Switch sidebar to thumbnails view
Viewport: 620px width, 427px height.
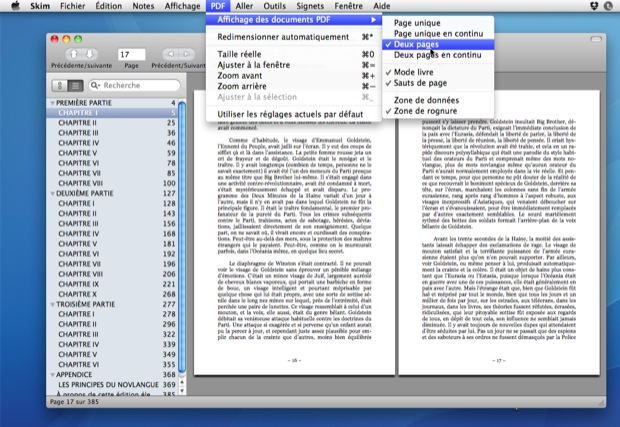pyautogui.click(x=60, y=85)
